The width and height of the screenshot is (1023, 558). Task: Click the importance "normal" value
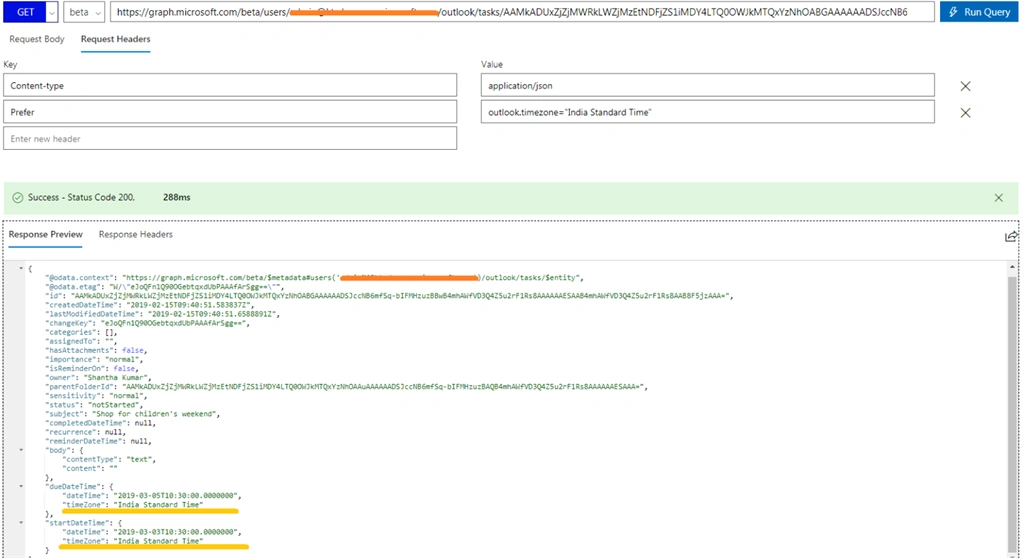[x=121, y=359]
